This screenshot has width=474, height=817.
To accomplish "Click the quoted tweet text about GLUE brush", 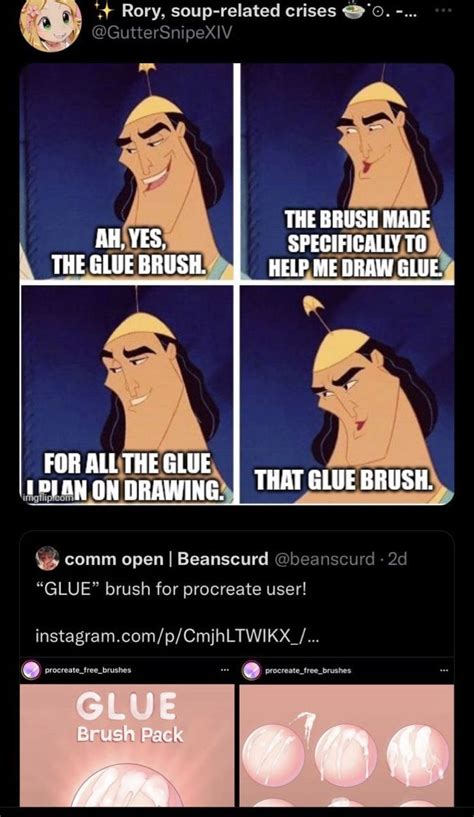I will tap(171, 589).
